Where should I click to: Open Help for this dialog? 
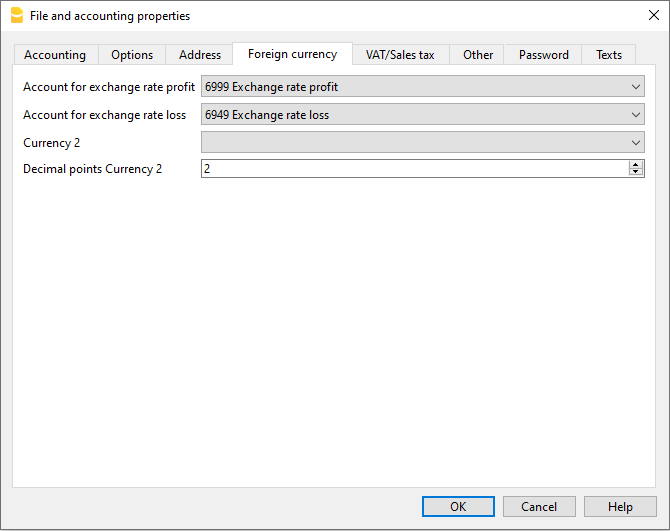click(620, 507)
